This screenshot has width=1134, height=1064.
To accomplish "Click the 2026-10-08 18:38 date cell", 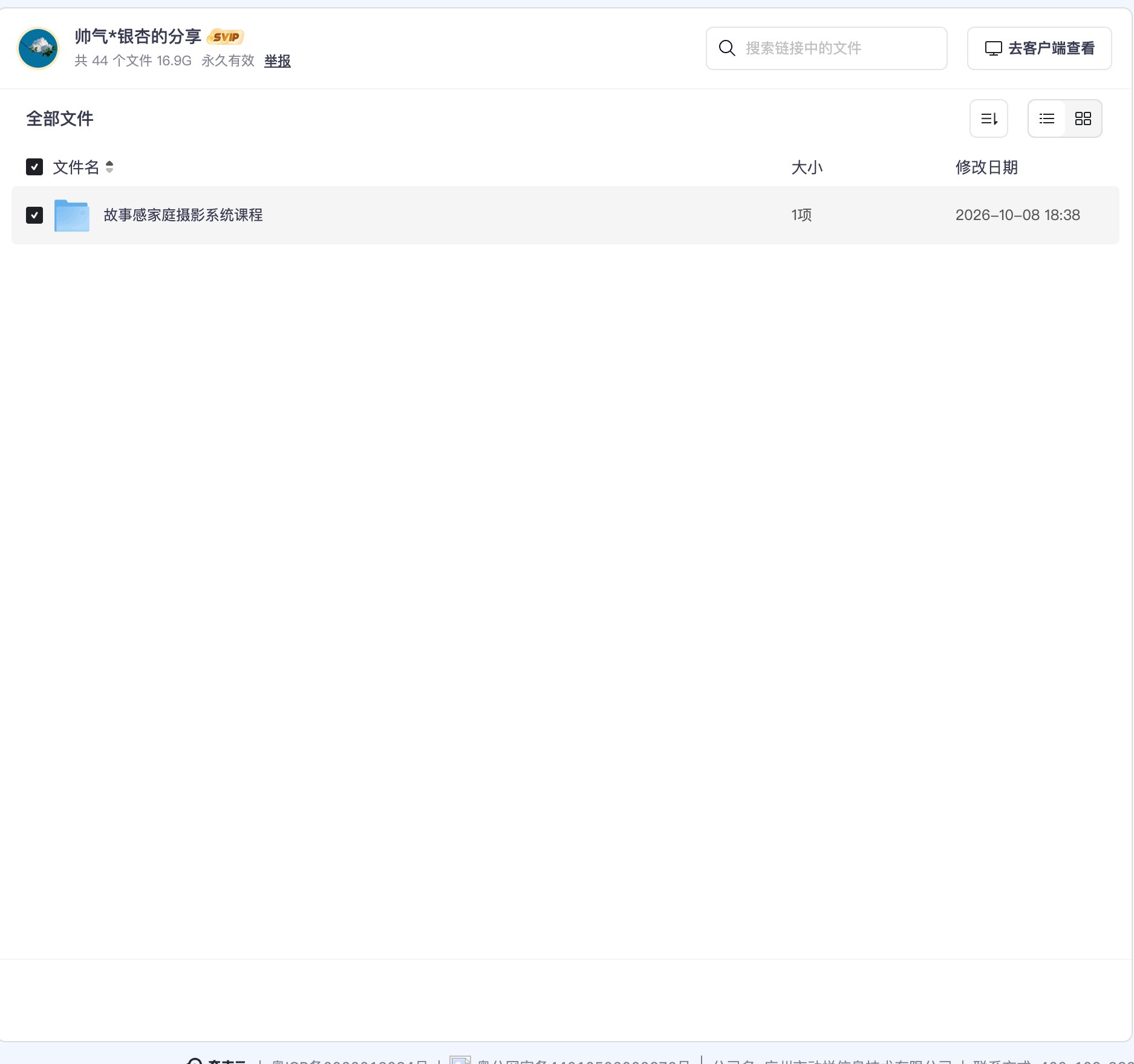I will coord(1017,215).
